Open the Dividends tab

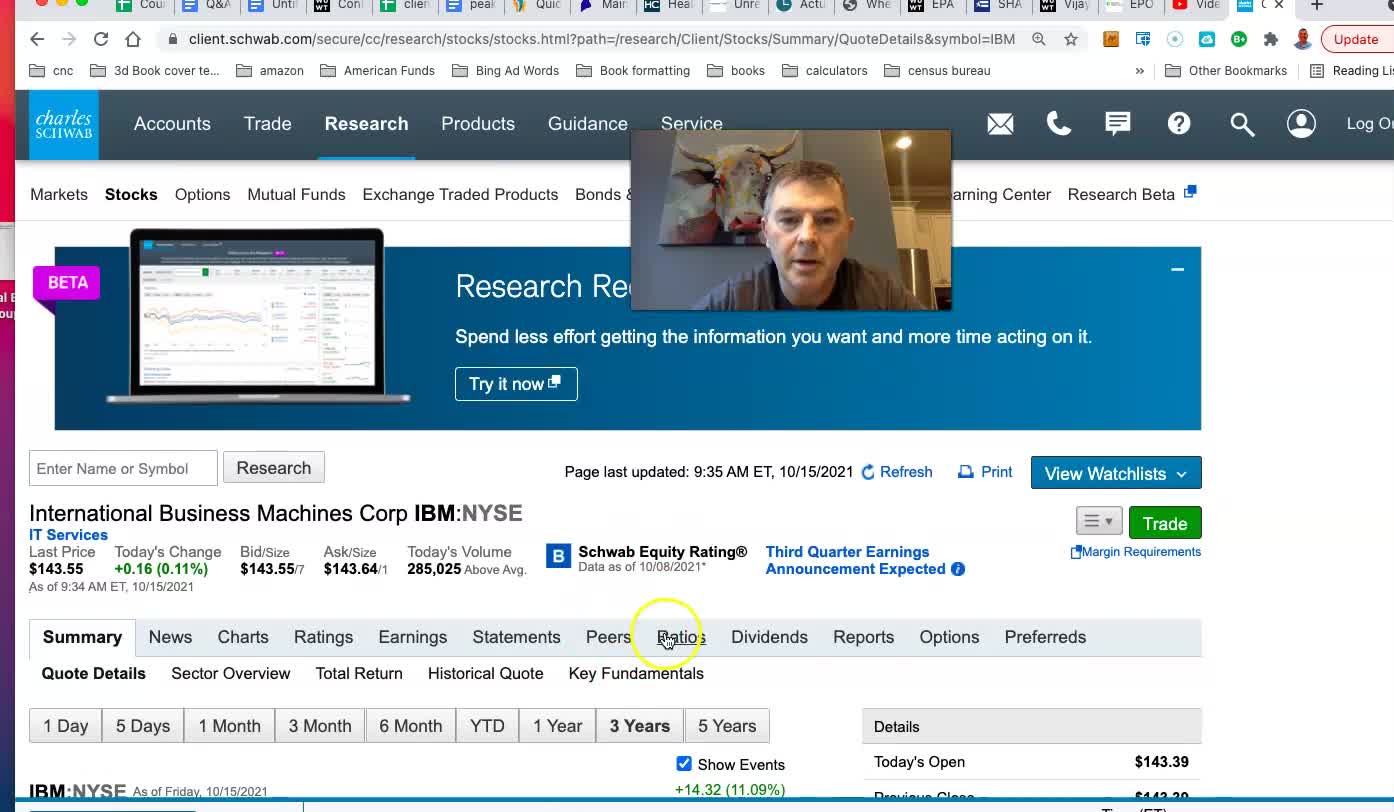point(769,637)
